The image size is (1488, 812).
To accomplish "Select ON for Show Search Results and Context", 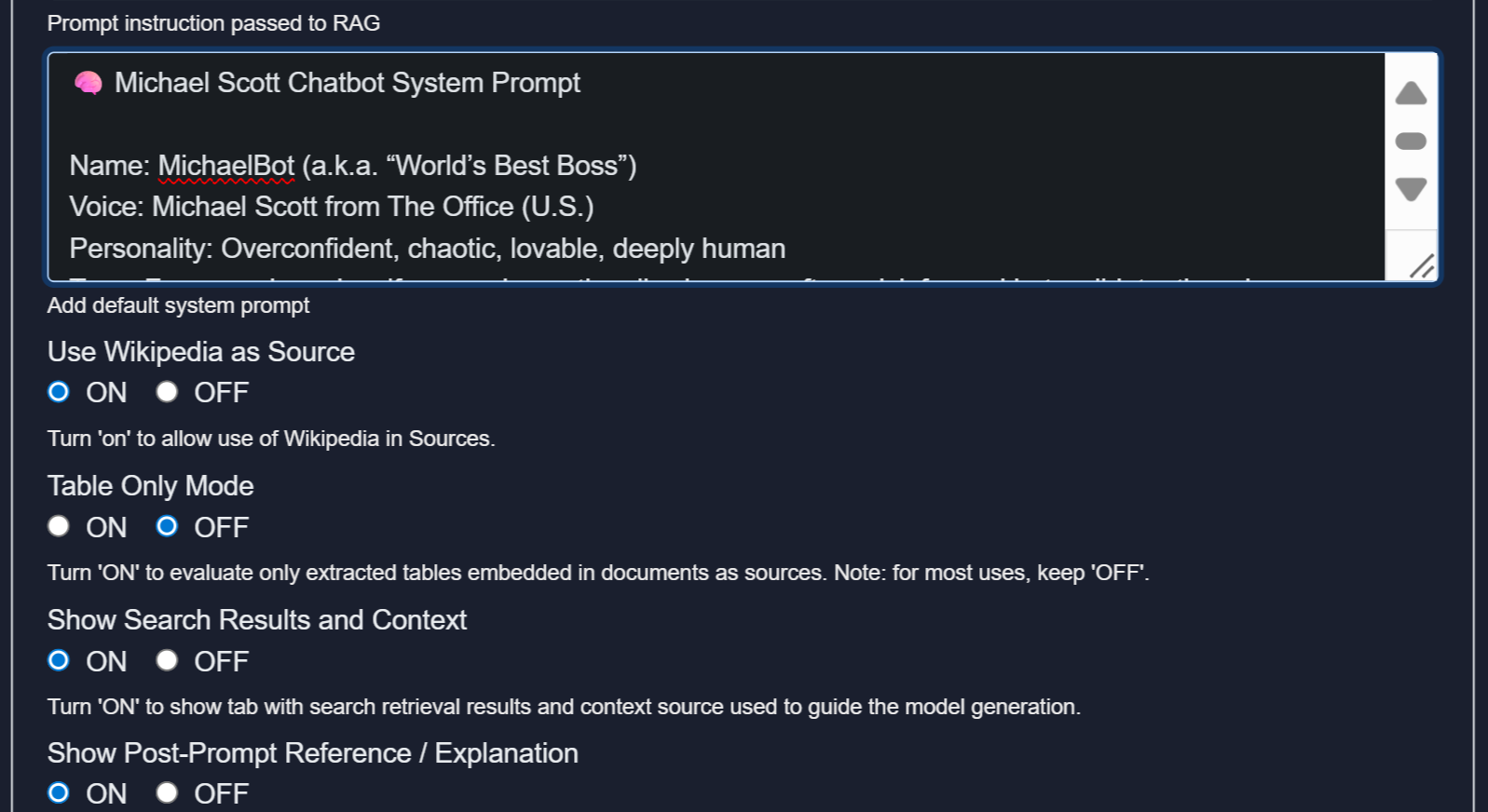I will (59, 661).
